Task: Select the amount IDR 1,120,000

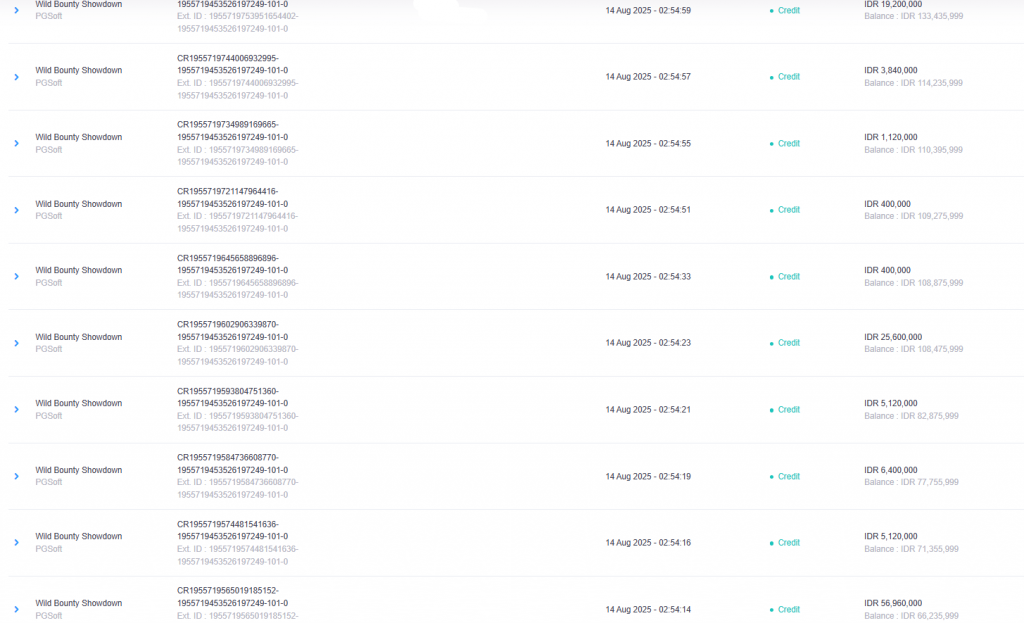Action: [x=891, y=137]
